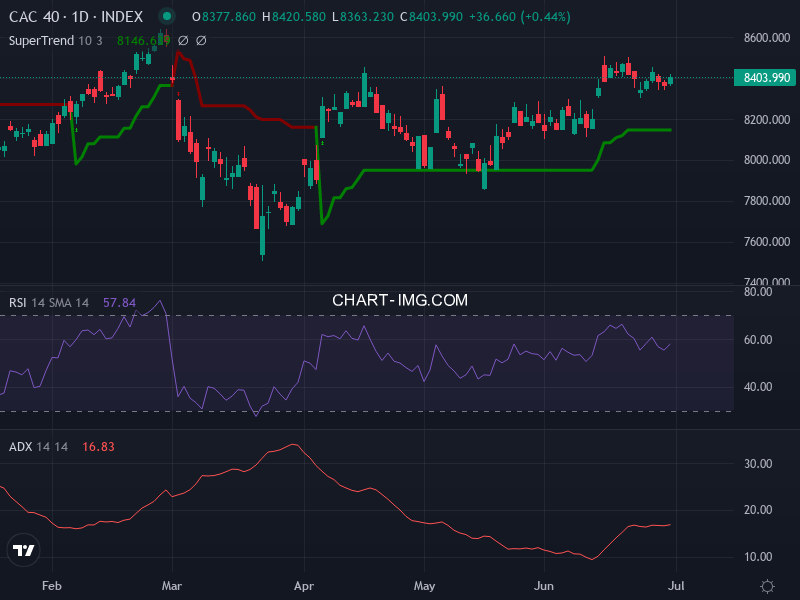Click the TradingView logo icon
Screen dimensions: 800x600
pyautogui.click(x=23, y=550)
